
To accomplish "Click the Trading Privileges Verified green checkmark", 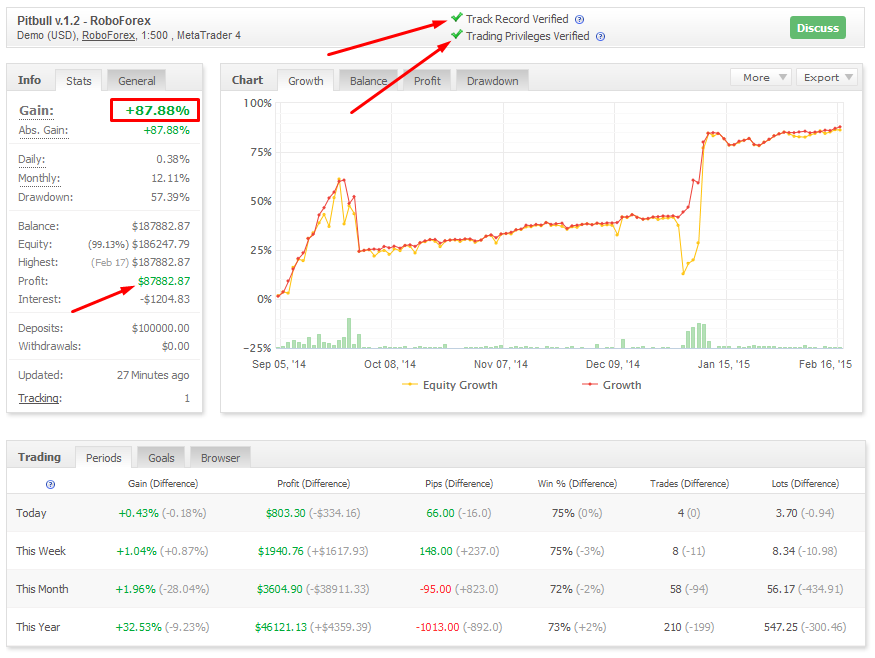I will (456, 36).
